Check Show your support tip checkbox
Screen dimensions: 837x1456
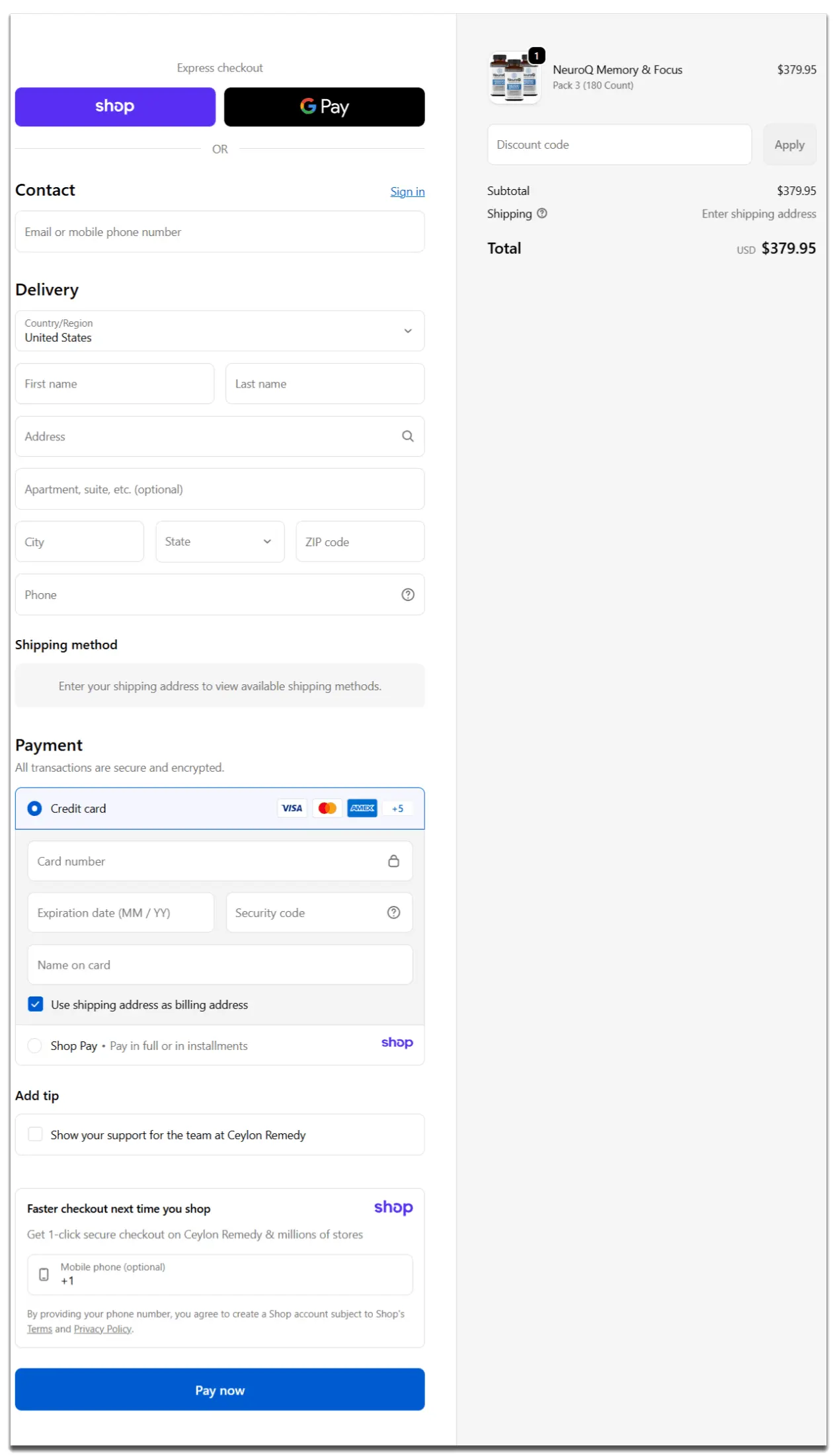pyautogui.click(x=36, y=1135)
